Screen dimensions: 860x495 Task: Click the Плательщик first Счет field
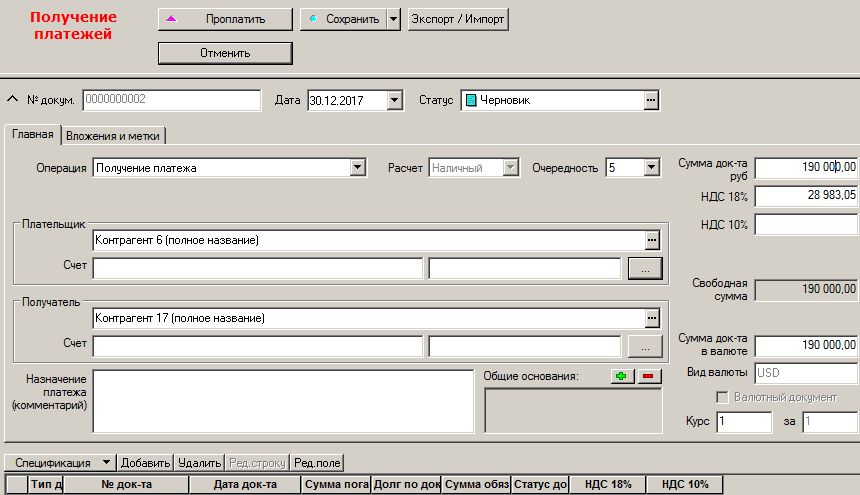click(258, 269)
